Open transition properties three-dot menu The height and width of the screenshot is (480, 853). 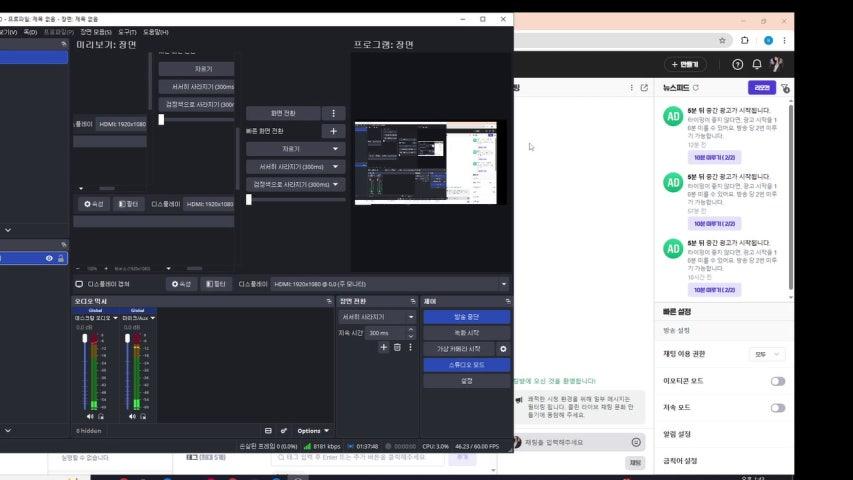(x=410, y=347)
